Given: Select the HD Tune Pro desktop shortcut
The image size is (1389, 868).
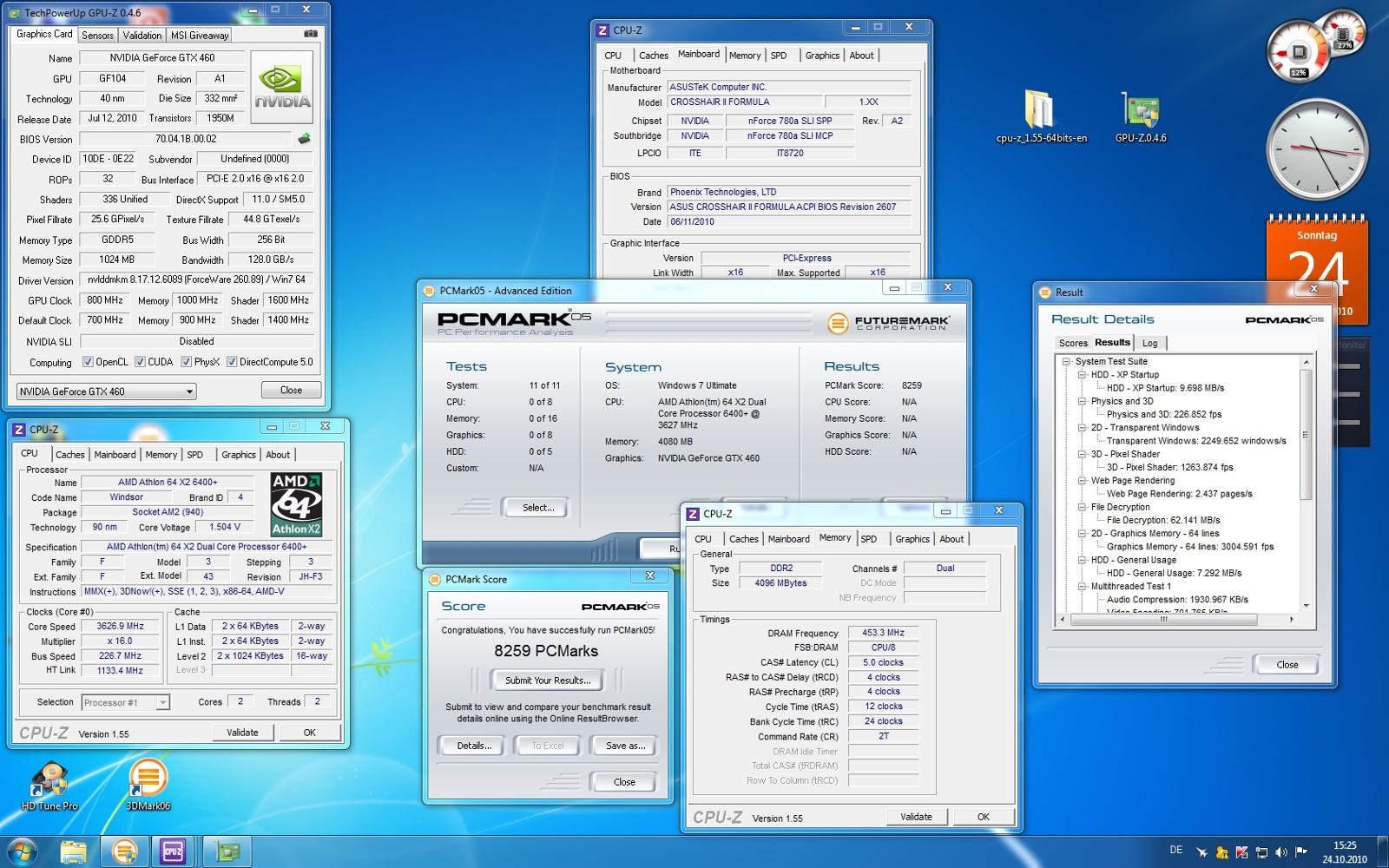Looking at the screenshot, I should click(49, 786).
